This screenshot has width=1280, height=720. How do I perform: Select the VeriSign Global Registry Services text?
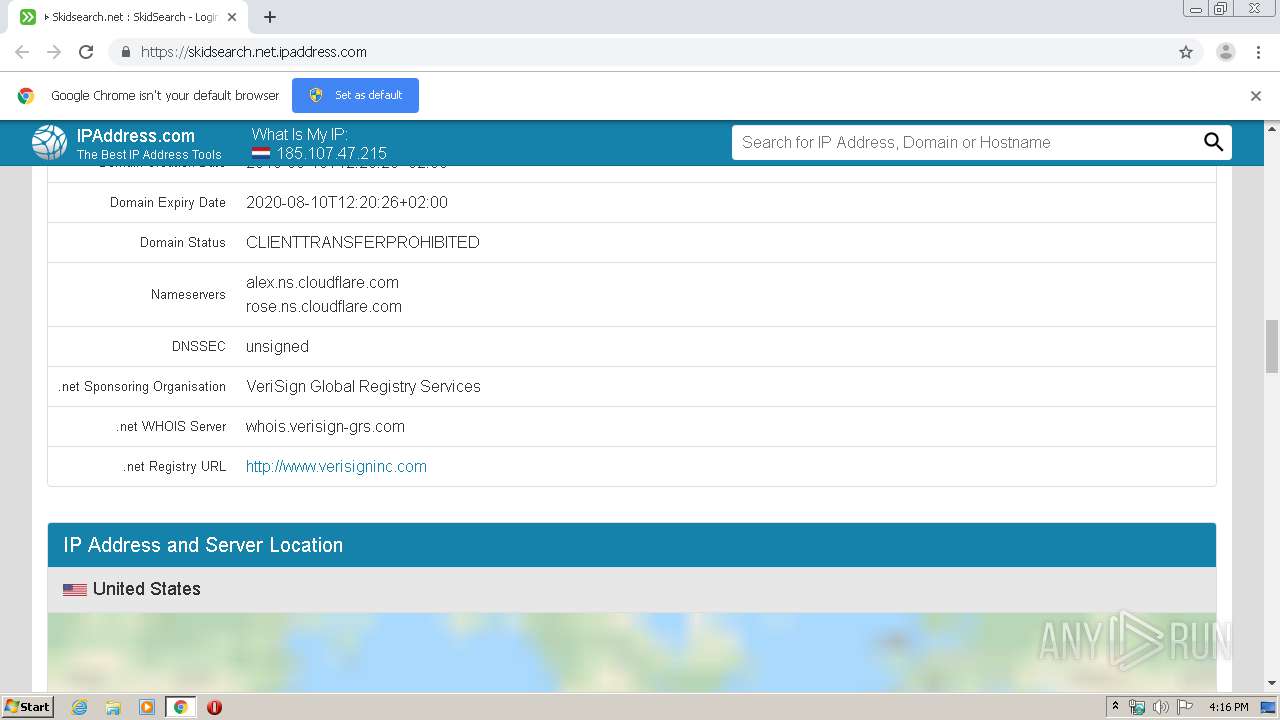tap(363, 386)
